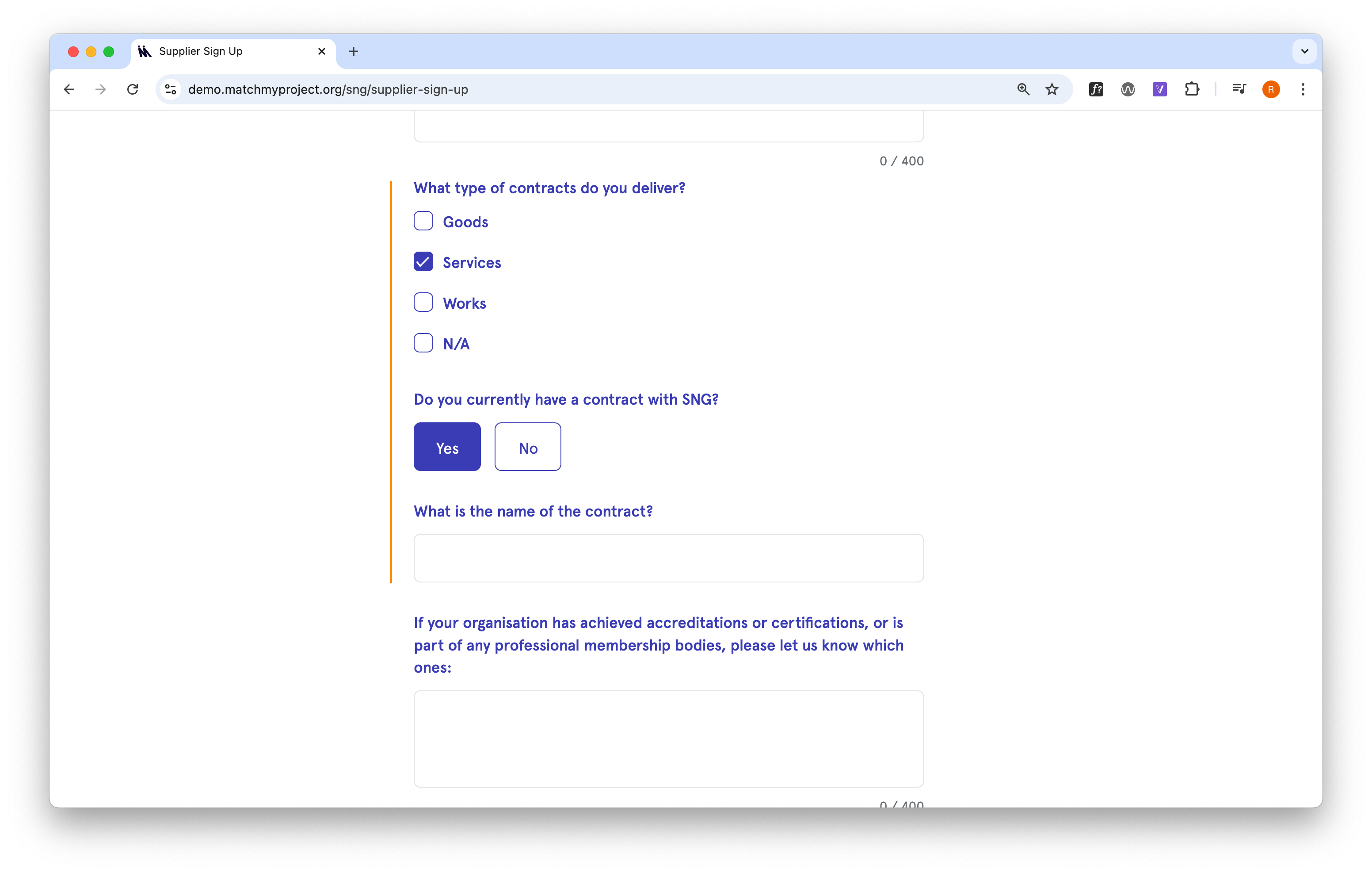Open the purple V extension icon

tap(1159, 89)
